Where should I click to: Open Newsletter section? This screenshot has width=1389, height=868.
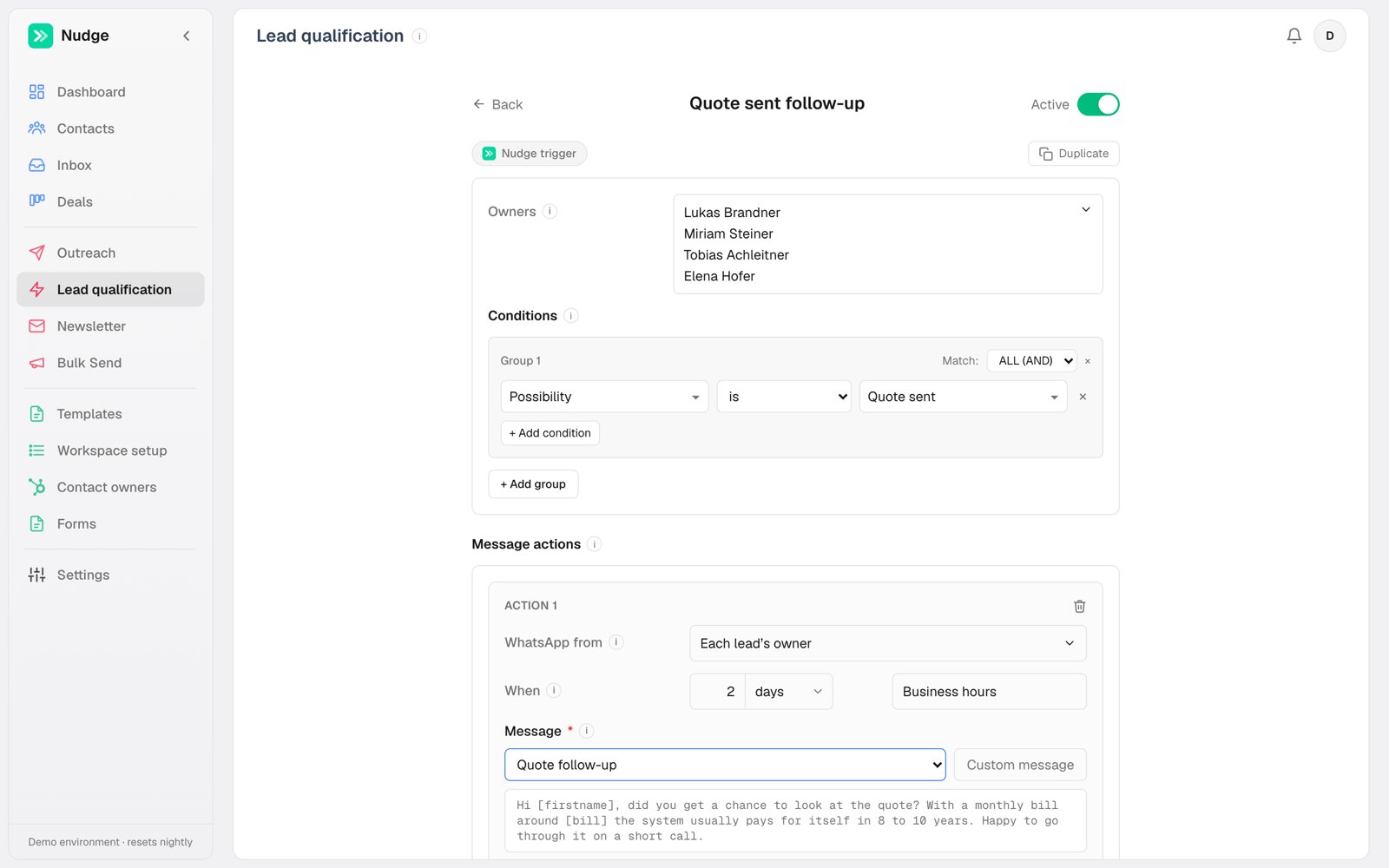click(110, 326)
